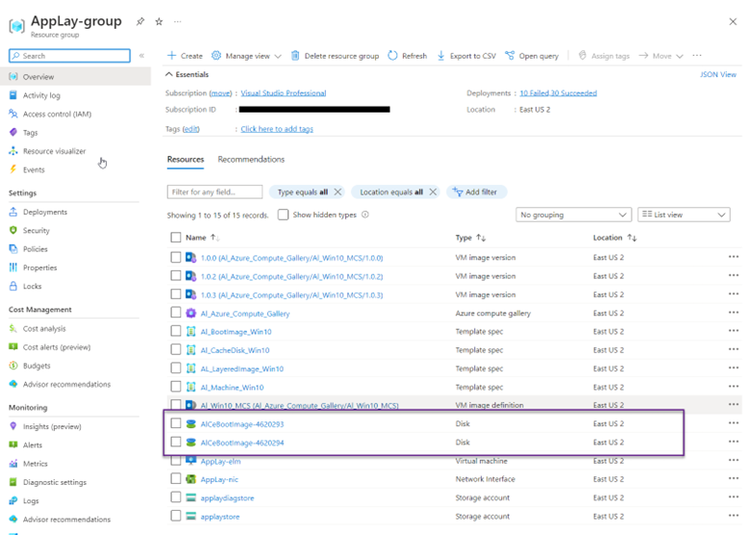Screen dimensions: 750x535
Task: Pin the AppLay-group resource group
Action: click(140, 22)
